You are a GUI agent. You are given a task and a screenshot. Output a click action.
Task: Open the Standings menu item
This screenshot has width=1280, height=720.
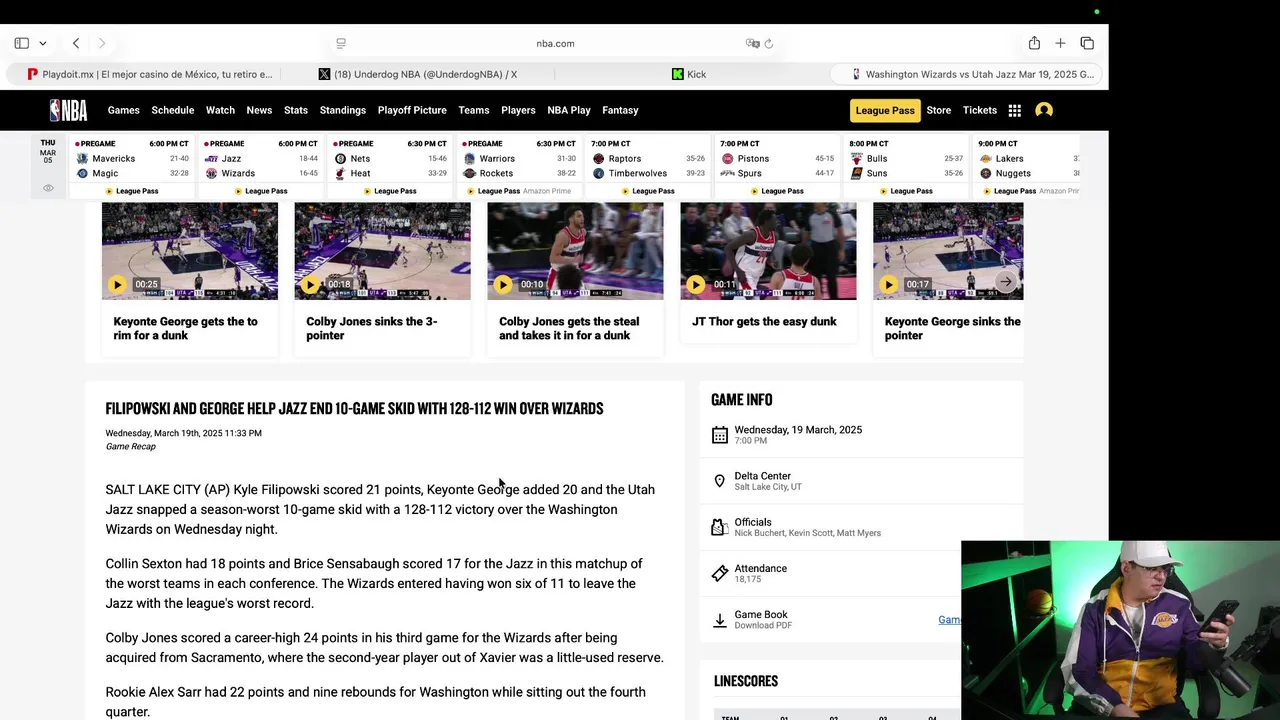point(343,110)
